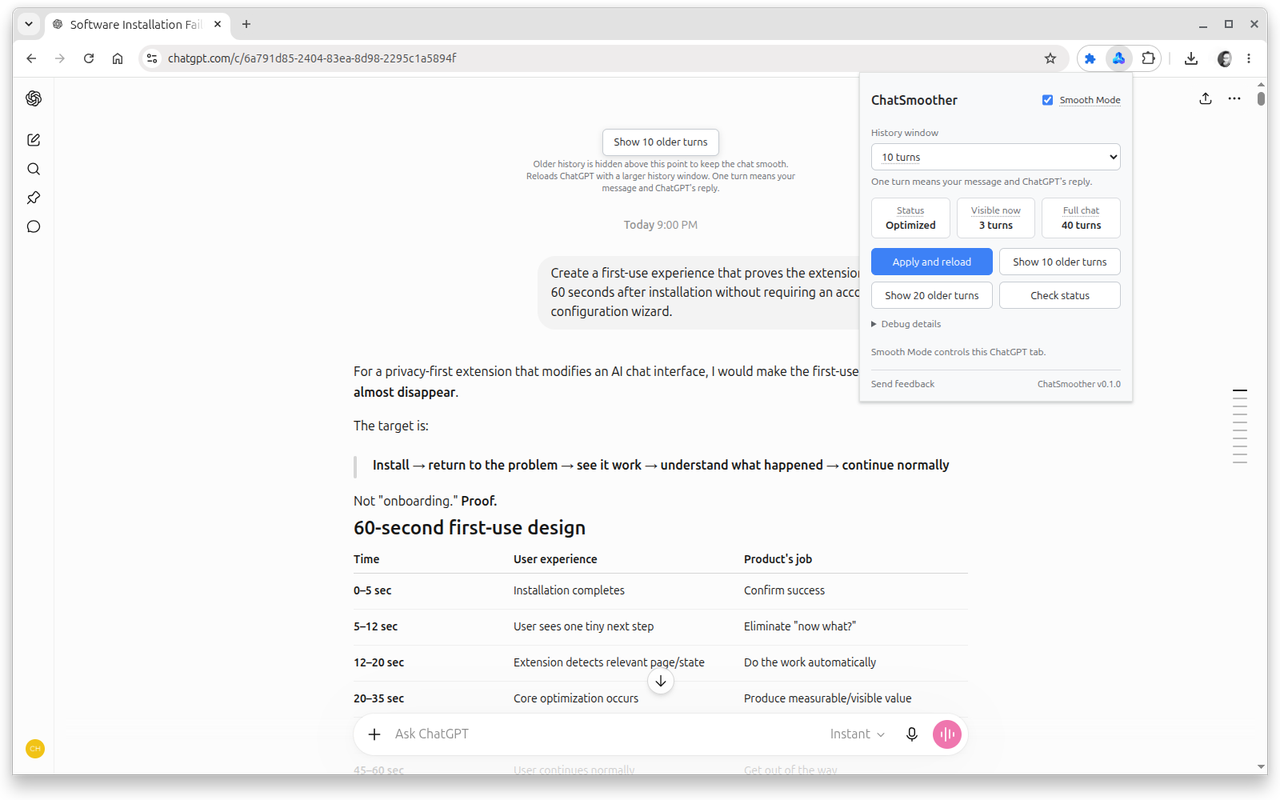
Task: Open a new browser tab
Action: point(246,24)
